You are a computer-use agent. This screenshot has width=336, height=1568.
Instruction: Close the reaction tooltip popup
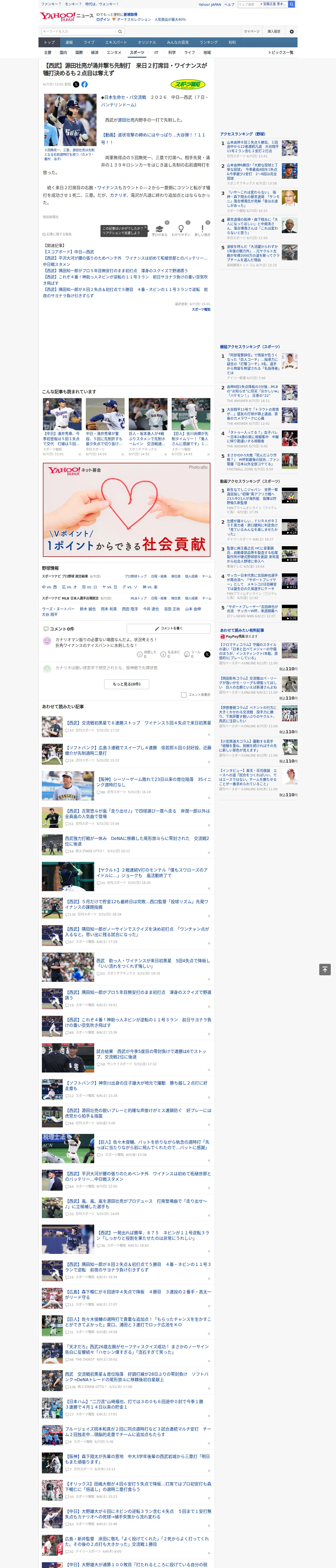(146, 228)
